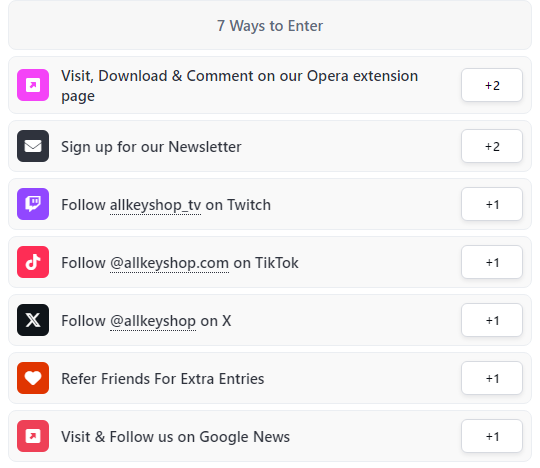Image resolution: width=540 pixels, height=468 pixels.
Task: Claim +1 for Google News entry
Action: 492,436
